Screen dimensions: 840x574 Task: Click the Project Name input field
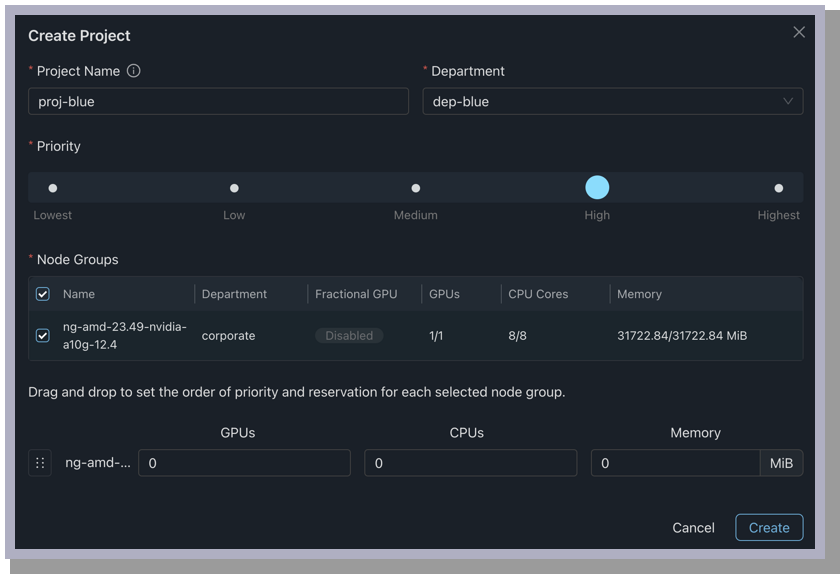pyautogui.click(x=218, y=101)
